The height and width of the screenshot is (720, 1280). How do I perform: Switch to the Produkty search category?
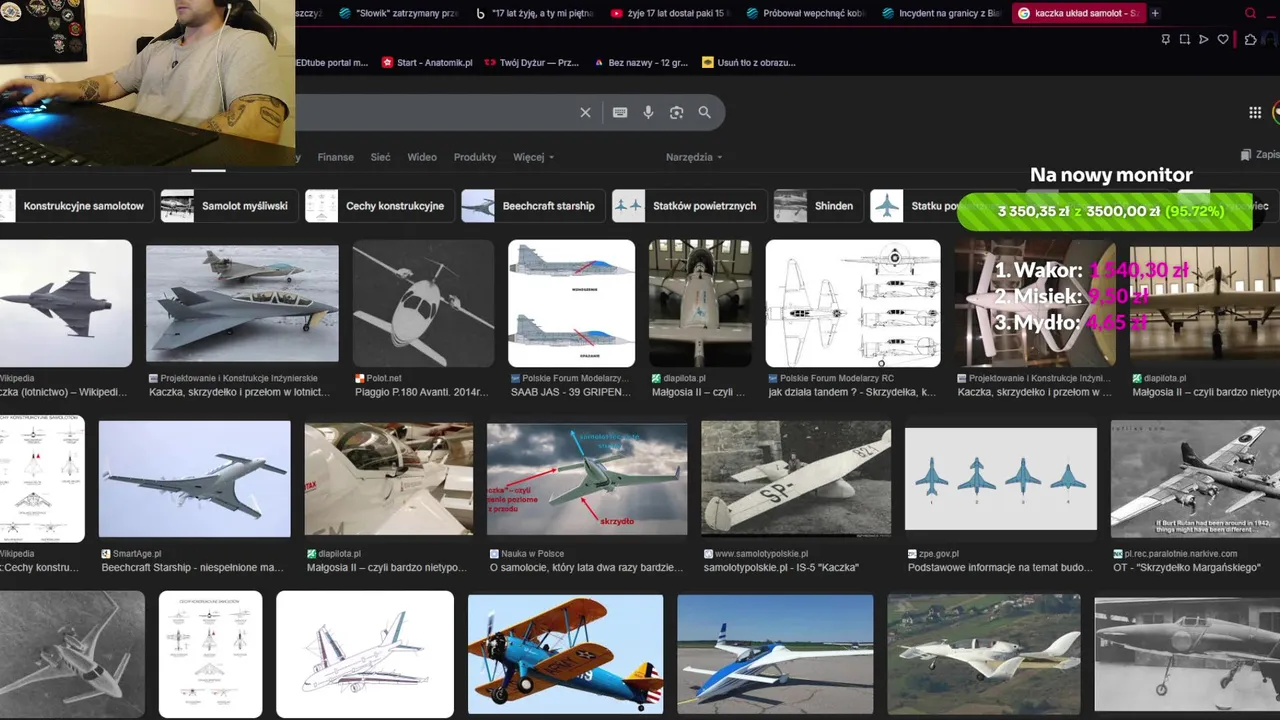point(475,157)
